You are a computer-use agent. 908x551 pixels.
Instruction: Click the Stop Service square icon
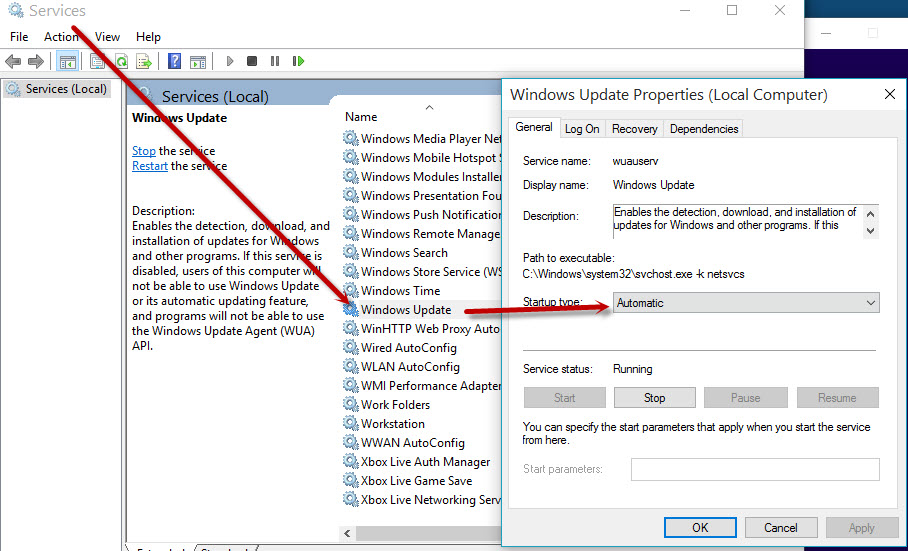pyautogui.click(x=252, y=61)
